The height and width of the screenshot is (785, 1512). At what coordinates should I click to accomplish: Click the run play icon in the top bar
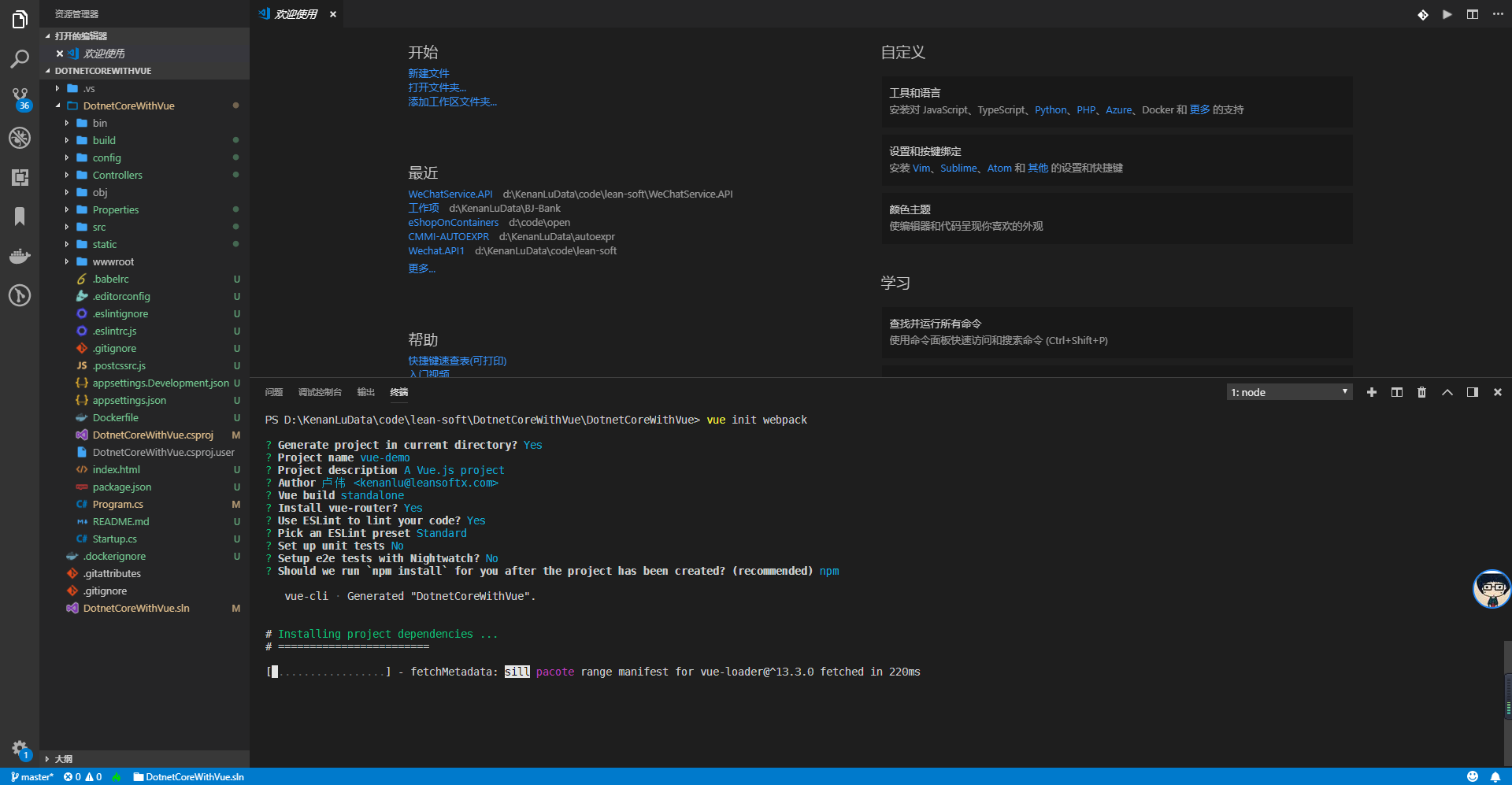point(1447,14)
